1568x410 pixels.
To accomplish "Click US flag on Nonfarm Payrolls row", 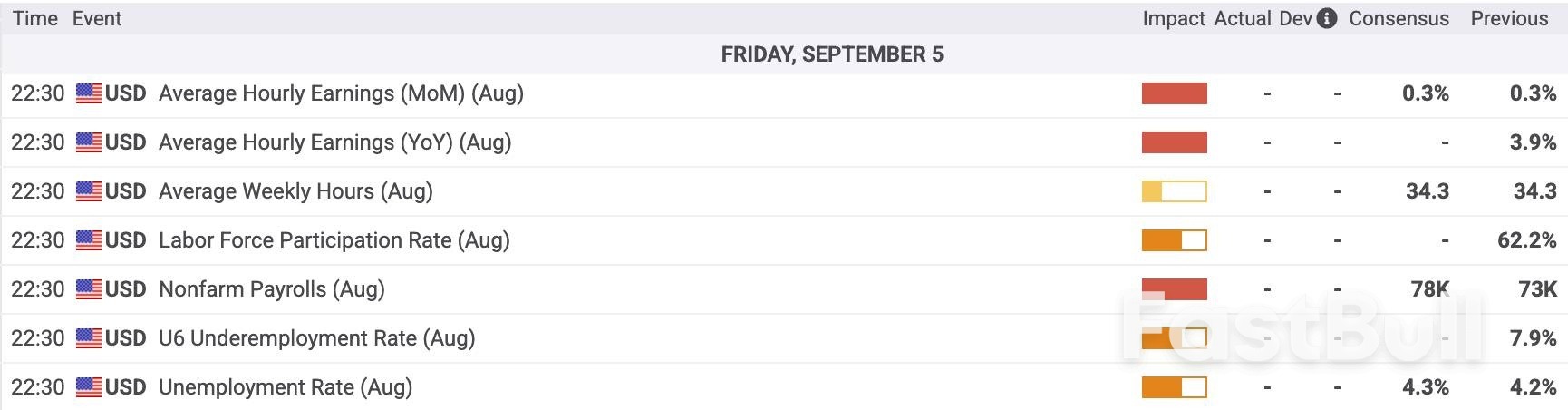I will (x=89, y=289).
